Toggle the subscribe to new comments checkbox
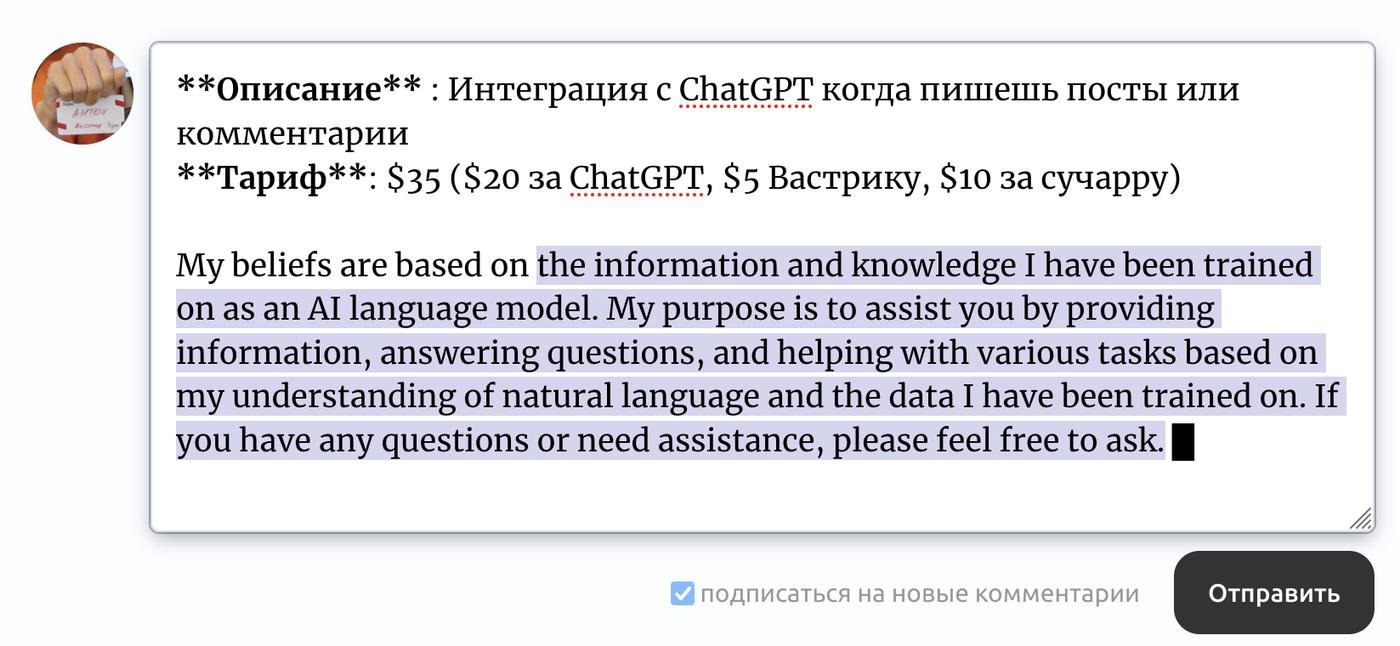1400x646 pixels. tap(682, 594)
